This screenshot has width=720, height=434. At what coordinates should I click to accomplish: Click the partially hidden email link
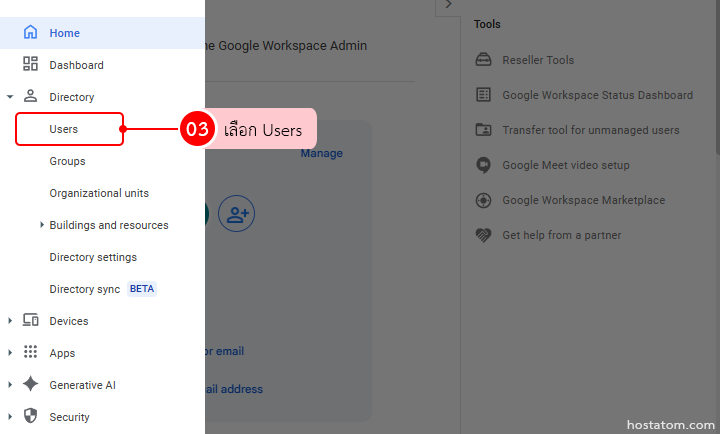[225, 351]
